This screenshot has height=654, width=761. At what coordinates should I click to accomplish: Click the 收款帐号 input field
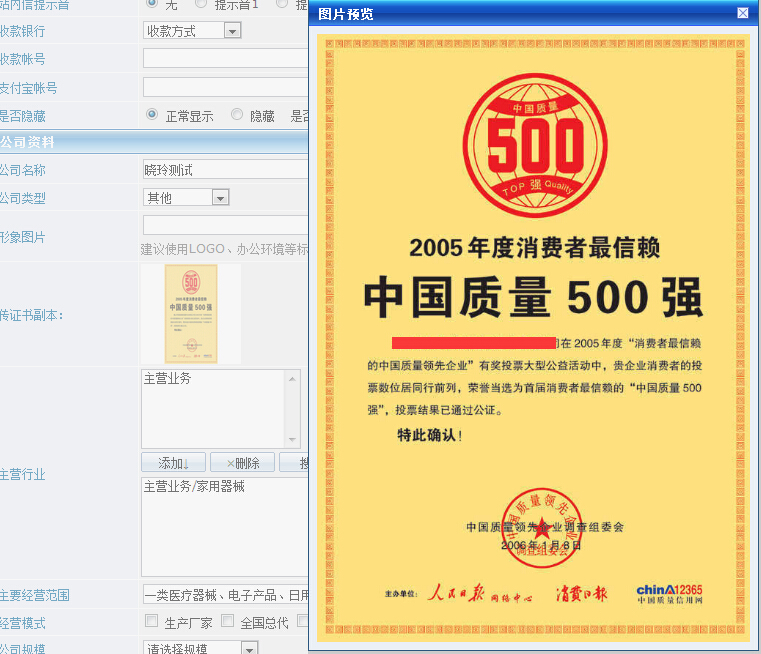pyautogui.click(x=225, y=59)
